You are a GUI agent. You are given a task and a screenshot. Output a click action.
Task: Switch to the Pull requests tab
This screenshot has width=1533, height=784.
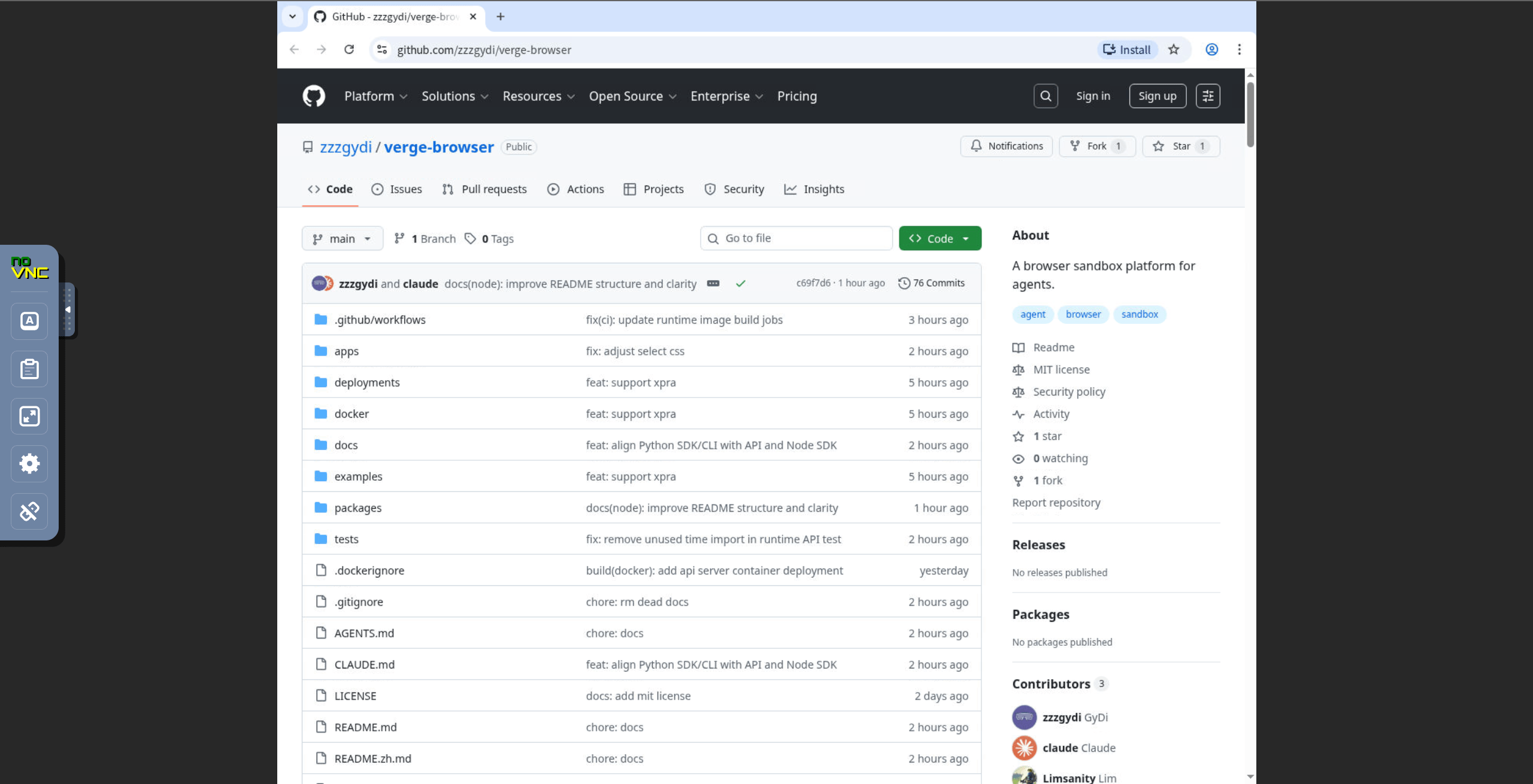pos(484,189)
